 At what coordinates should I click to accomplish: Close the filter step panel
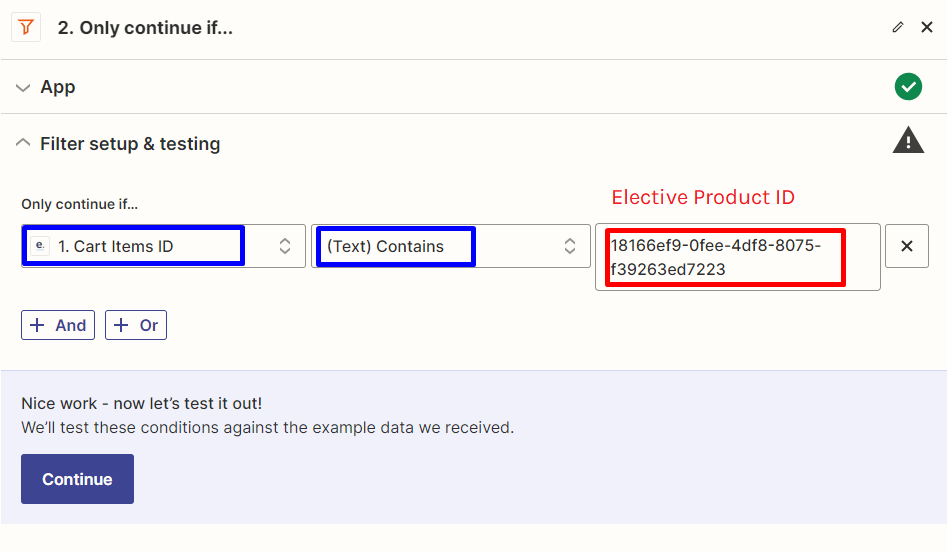[927, 28]
